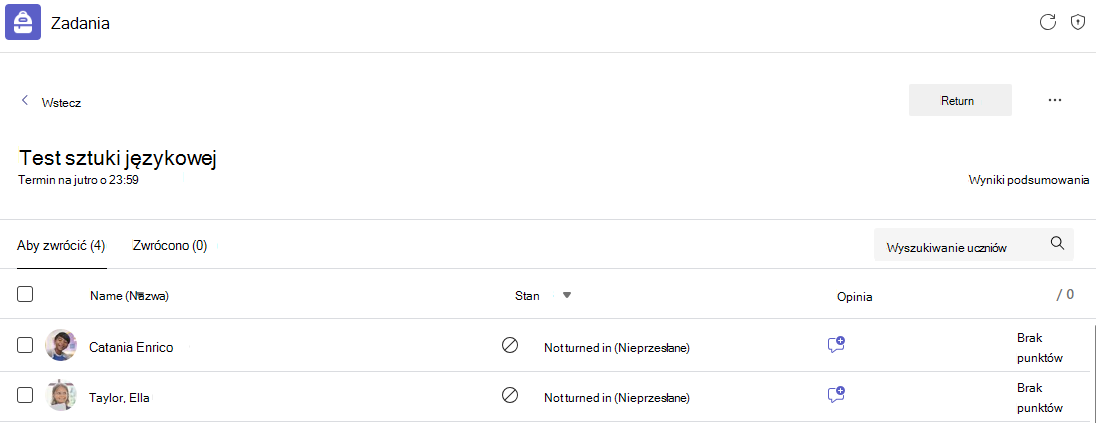Check the box beside Taylor, Ella
This screenshot has height=423, width=1096.
[25, 395]
